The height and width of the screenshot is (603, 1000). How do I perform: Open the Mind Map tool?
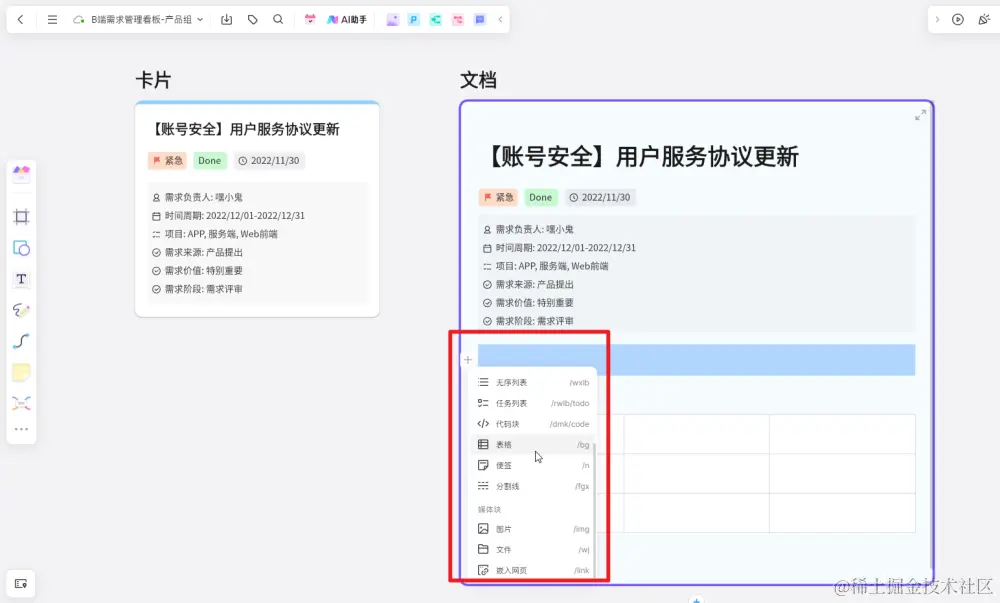click(x=21, y=403)
